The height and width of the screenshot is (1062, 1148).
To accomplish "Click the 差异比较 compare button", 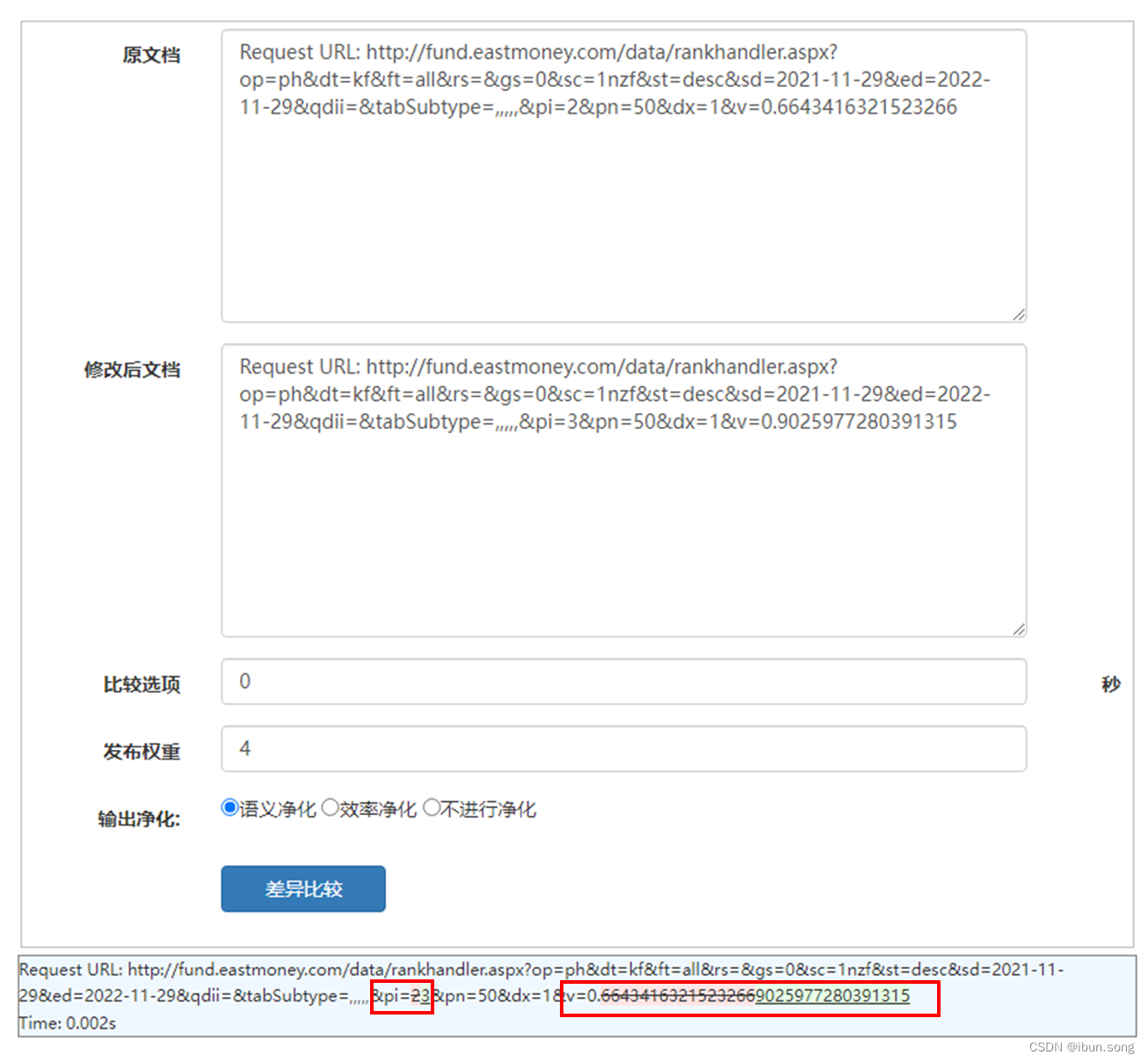I will [303, 889].
